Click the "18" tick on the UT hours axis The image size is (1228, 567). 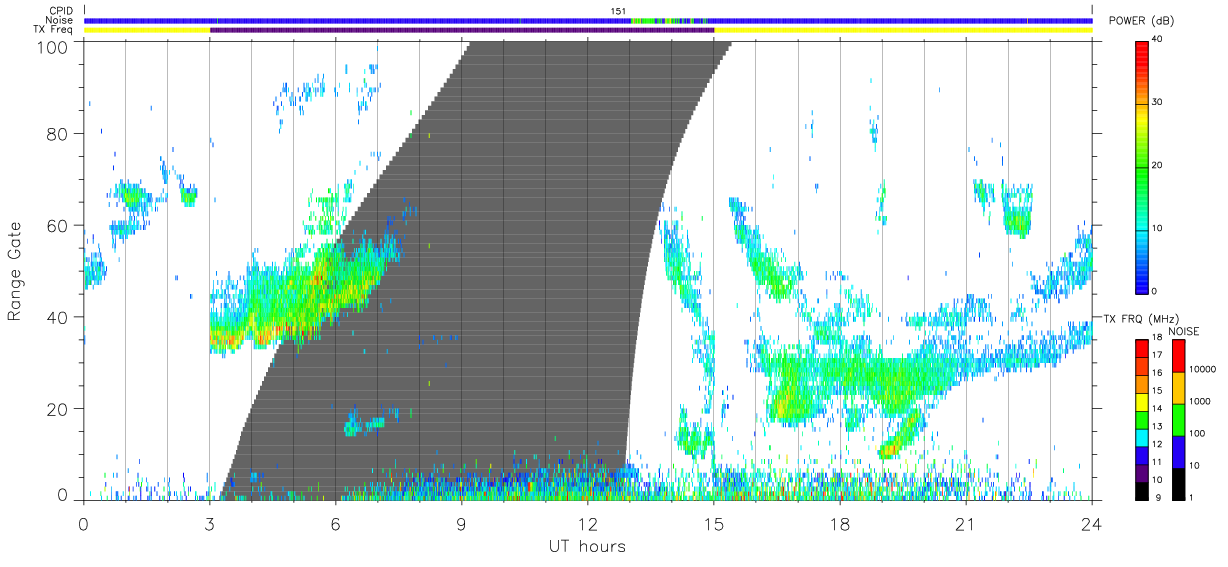[x=840, y=524]
